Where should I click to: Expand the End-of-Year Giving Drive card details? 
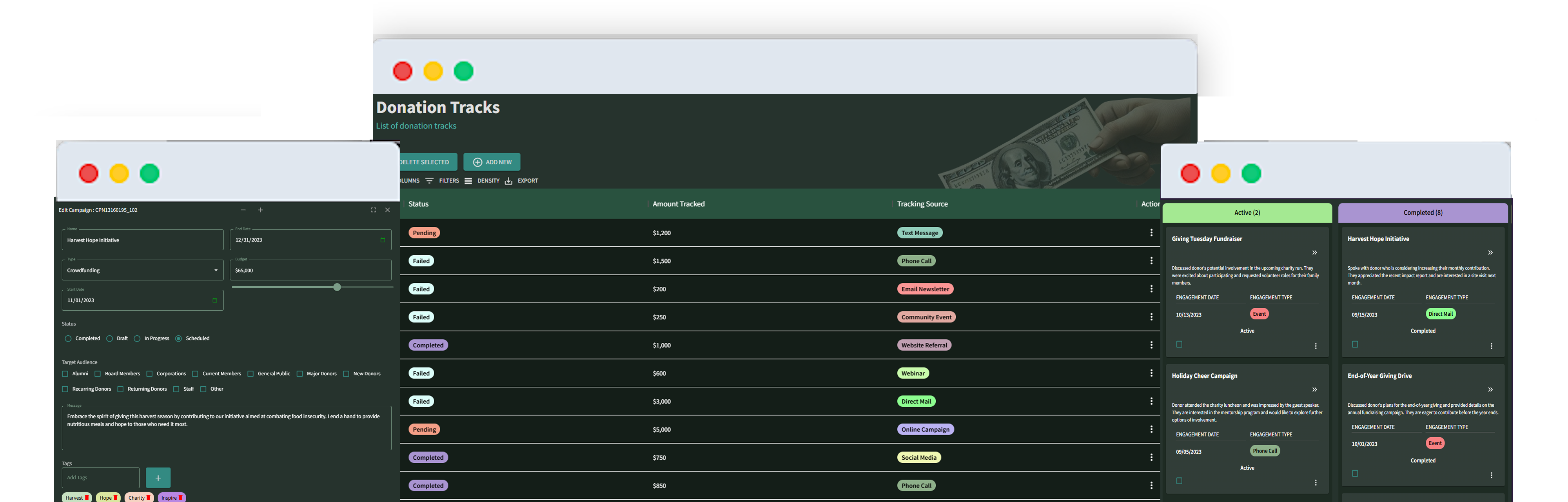click(x=1490, y=389)
